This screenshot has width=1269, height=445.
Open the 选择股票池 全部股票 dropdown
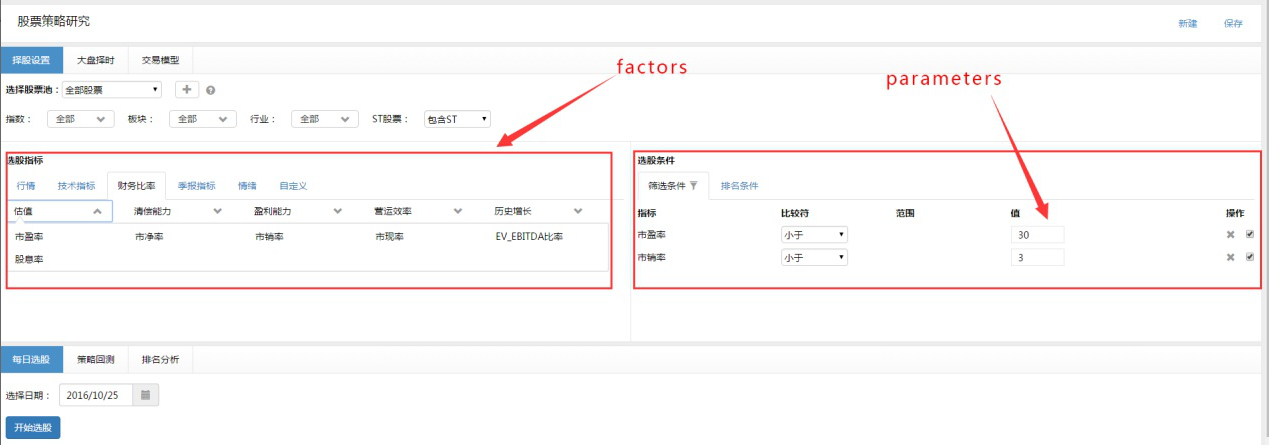111,90
